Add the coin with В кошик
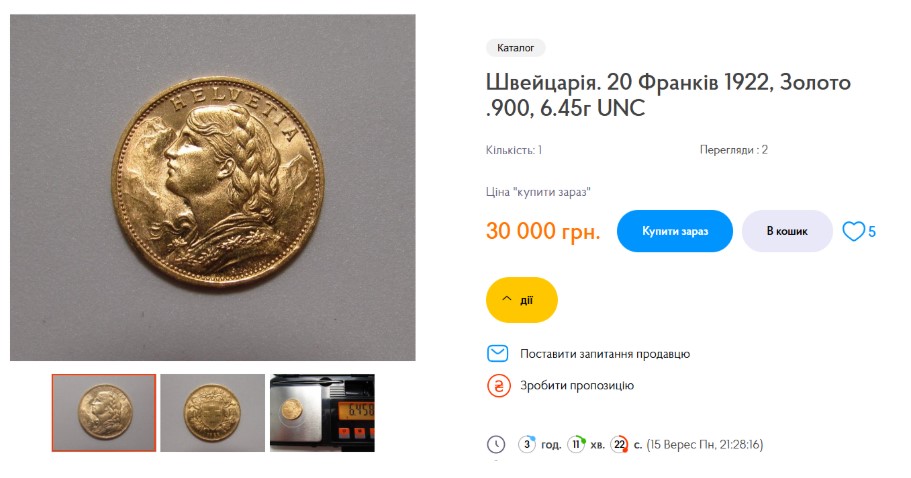This screenshot has height=478, width=911. pos(787,231)
